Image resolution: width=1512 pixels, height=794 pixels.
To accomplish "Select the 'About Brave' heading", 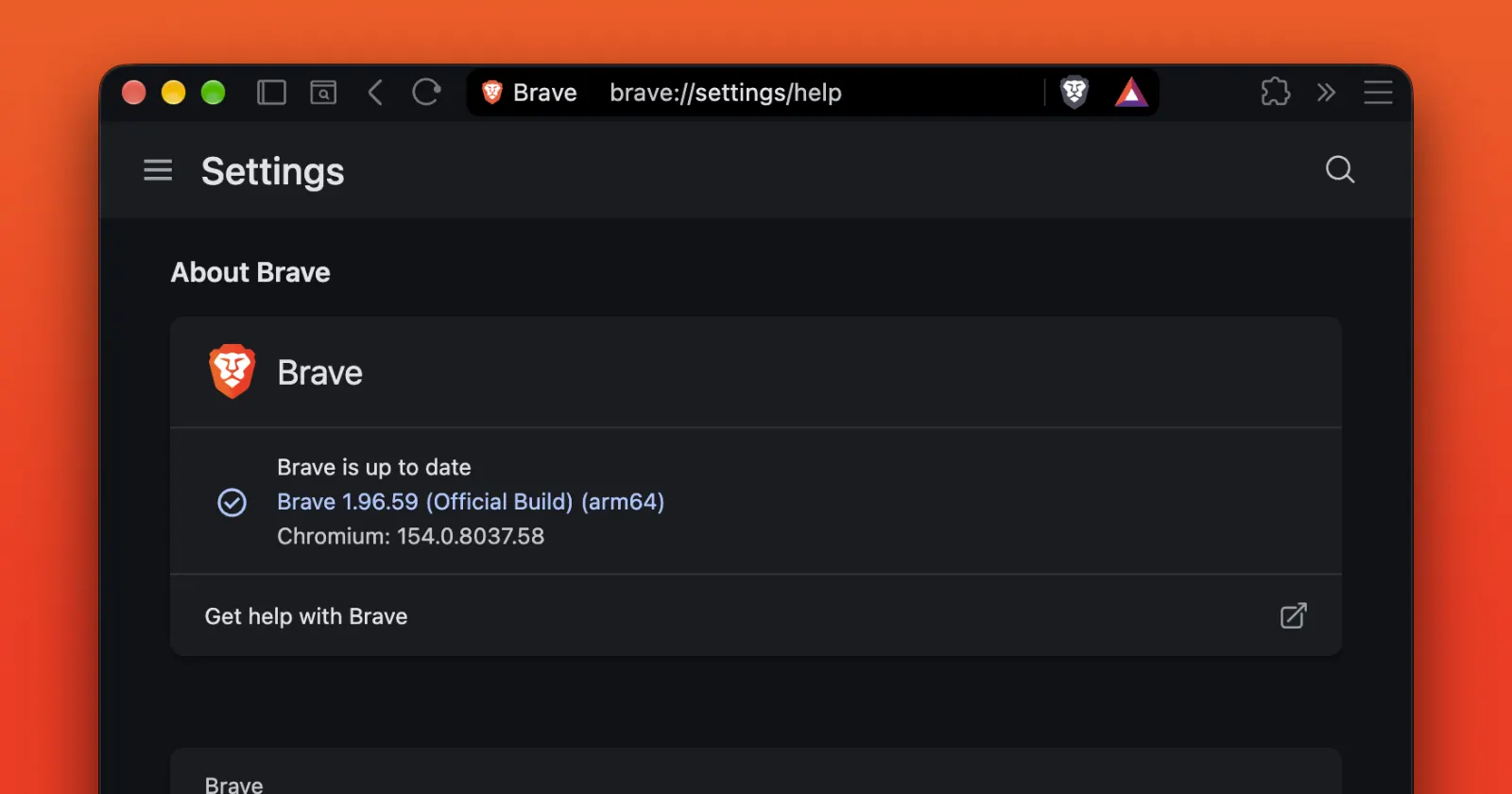I will (250, 272).
